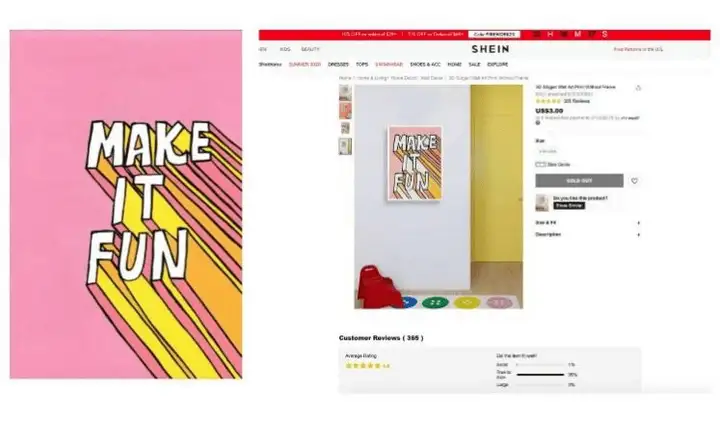Expand the Size & Fit section
This screenshot has width=720, height=443.
588,223
